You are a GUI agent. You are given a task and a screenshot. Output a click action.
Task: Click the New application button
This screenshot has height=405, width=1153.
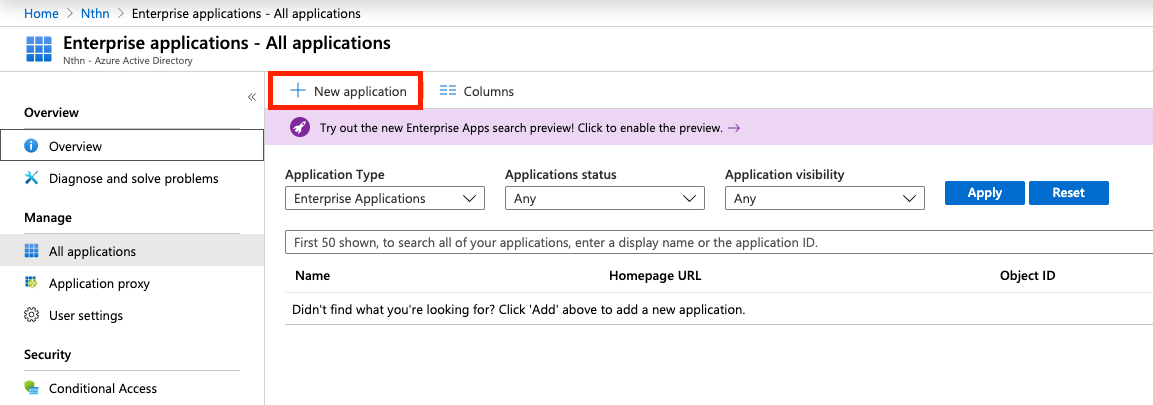click(348, 91)
